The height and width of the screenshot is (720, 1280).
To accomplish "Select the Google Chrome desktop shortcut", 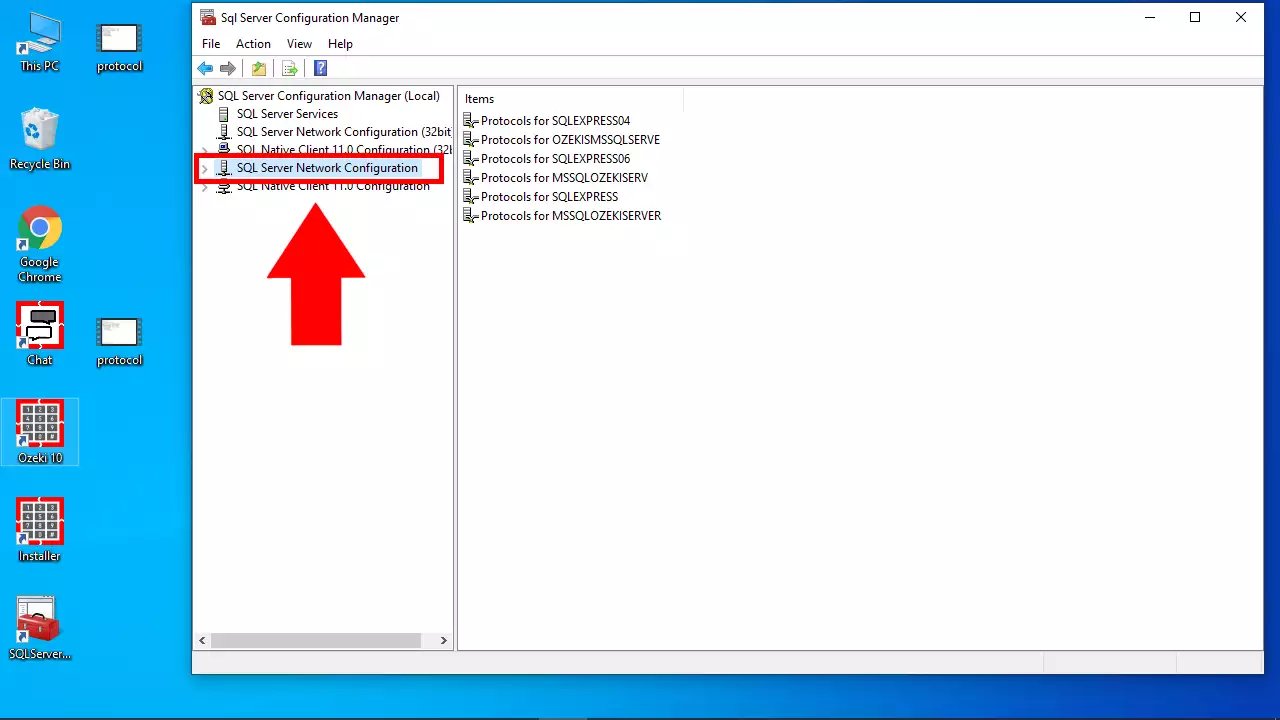I will (39, 244).
